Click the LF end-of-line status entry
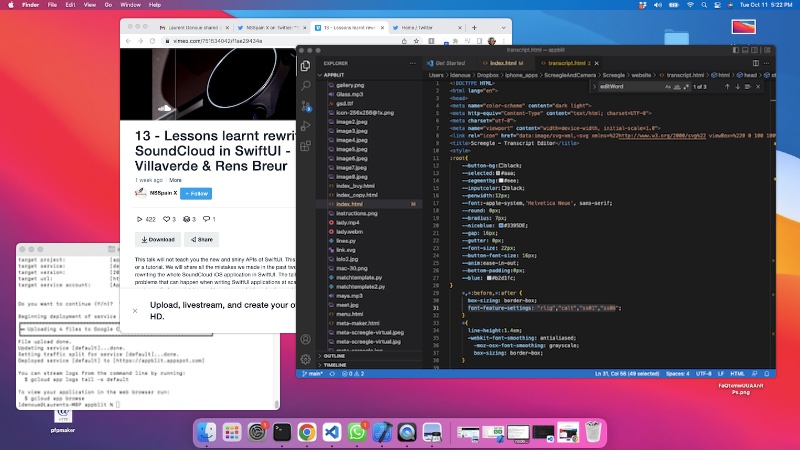Screen dimensions: 800x450 pyautogui.click(x=721, y=374)
